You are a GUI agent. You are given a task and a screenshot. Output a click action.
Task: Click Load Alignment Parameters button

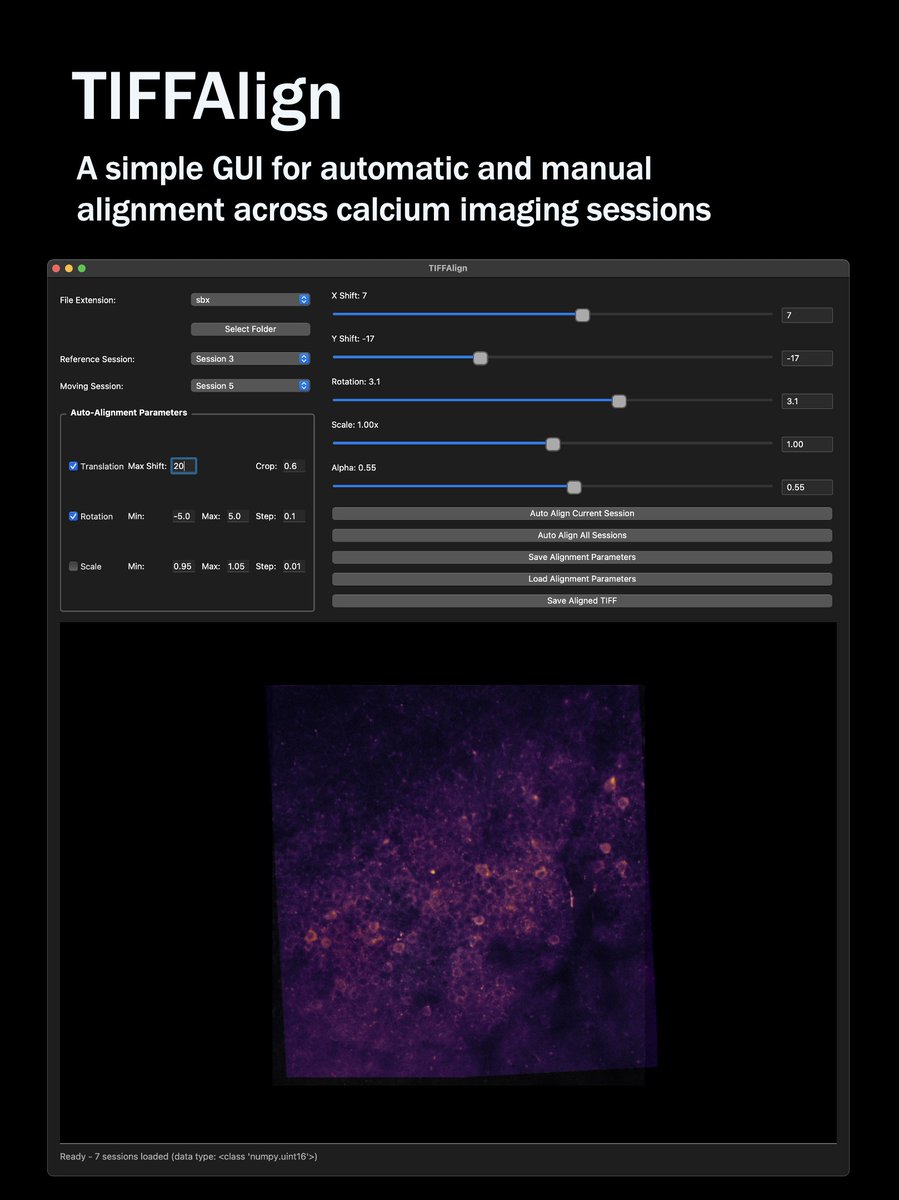pyautogui.click(x=582, y=579)
